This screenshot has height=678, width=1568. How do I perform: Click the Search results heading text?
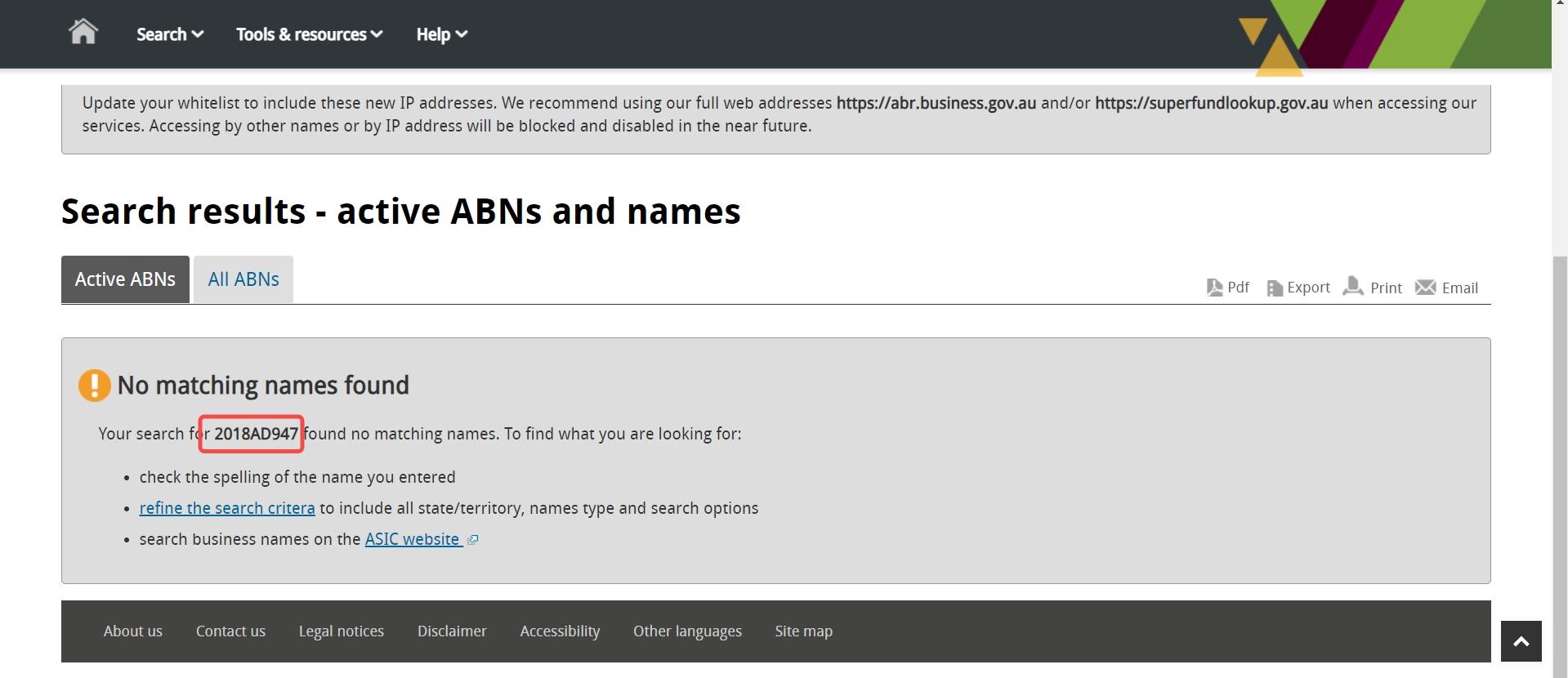(401, 212)
